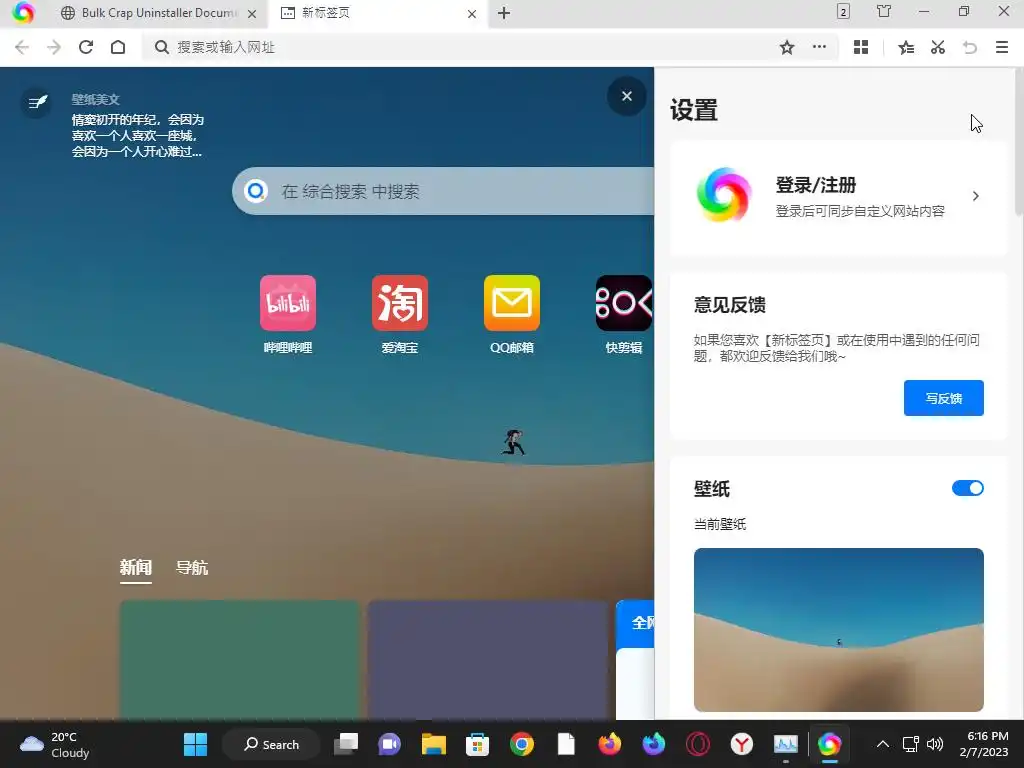The width and height of the screenshot is (1024, 768).
Task: Open the green news card
Action: (240, 660)
